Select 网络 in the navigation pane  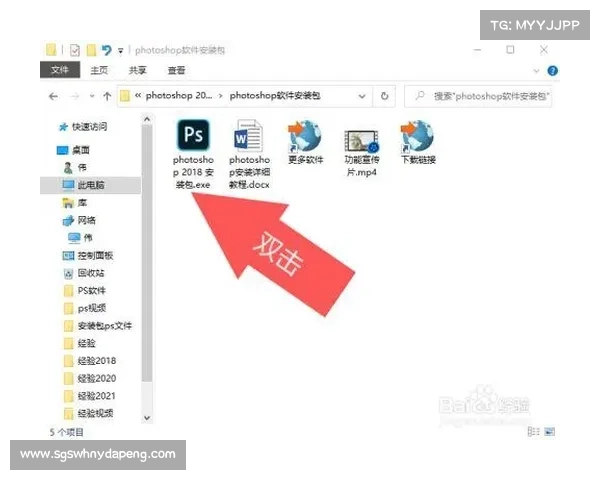(x=79, y=220)
